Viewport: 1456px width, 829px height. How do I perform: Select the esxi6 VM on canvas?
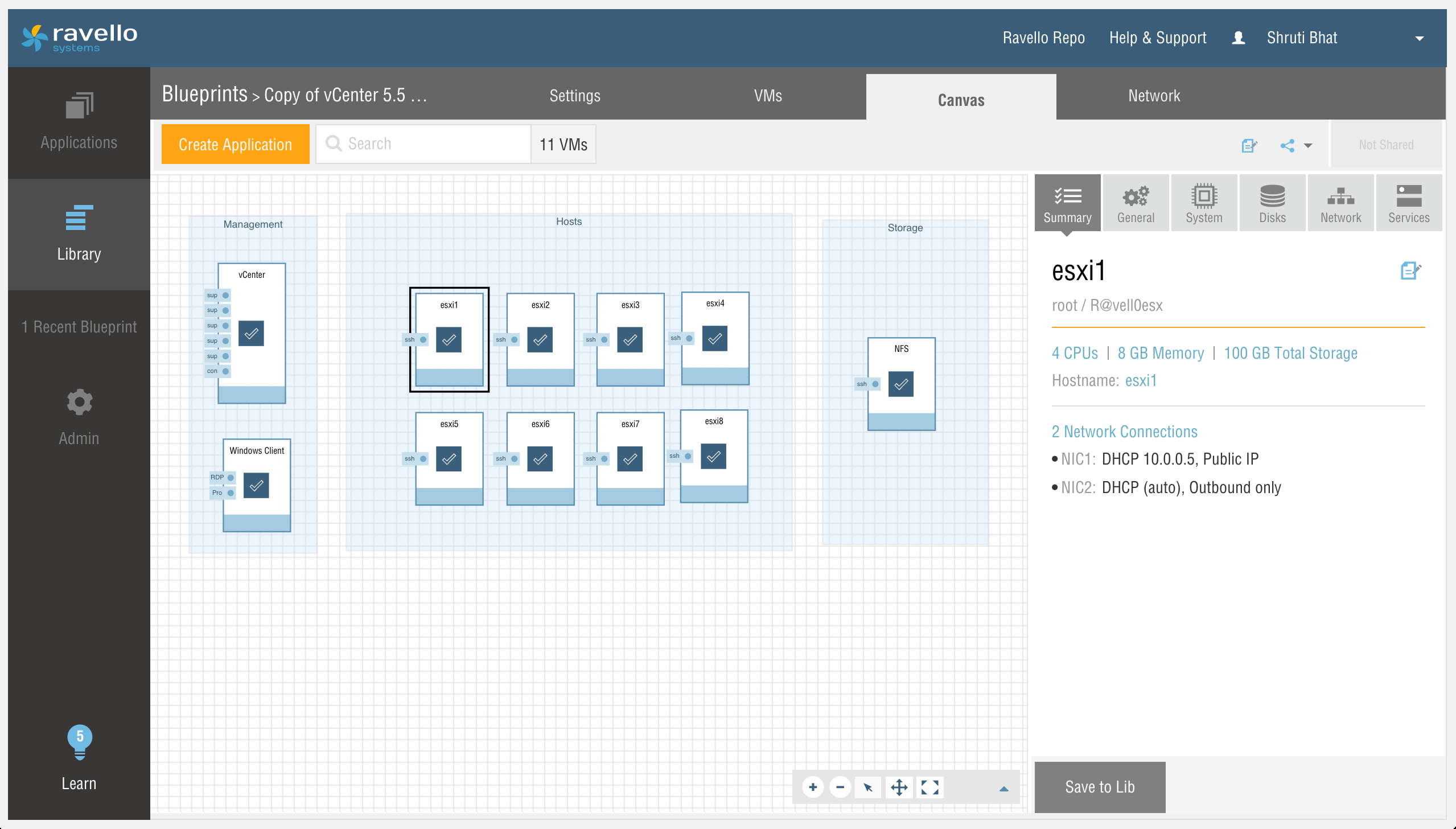point(540,458)
